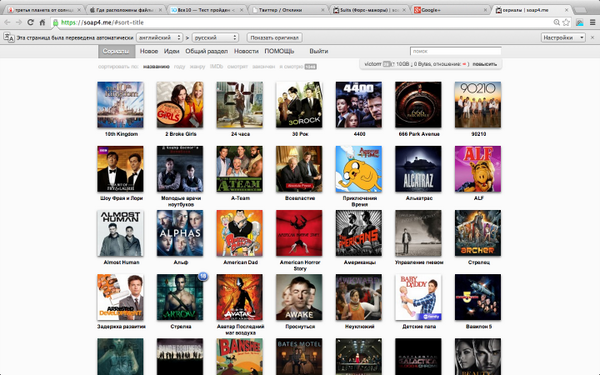Image resolution: width=600 pixels, height=375 pixels.
Task: Open the source language dropdown английский
Action: click(x=159, y=38)
